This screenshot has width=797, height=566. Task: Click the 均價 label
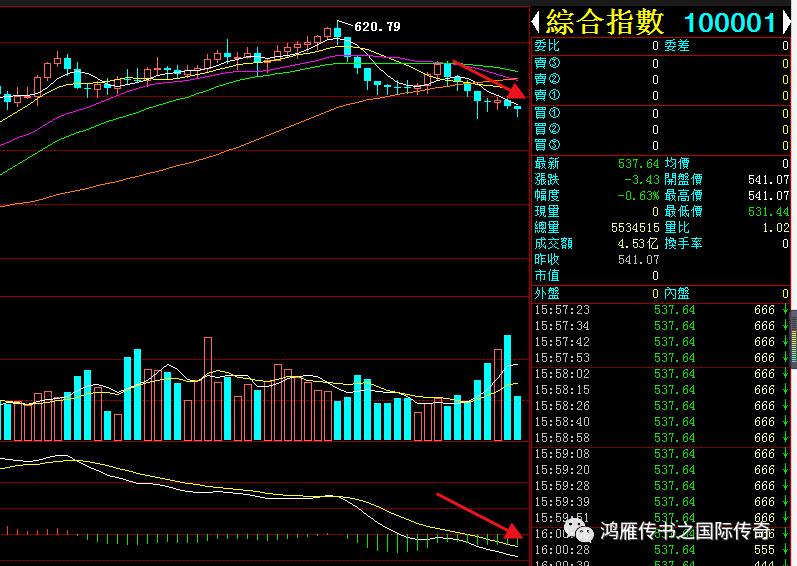677,164
